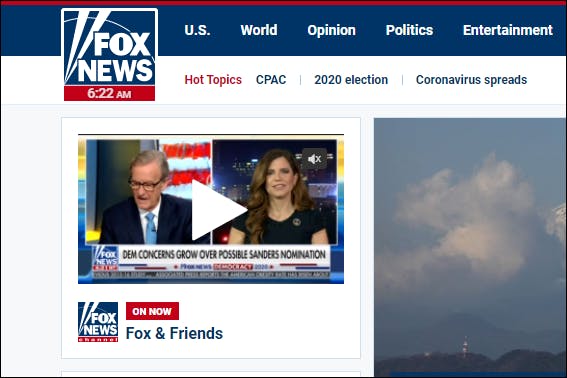Image resolution: width=567 pixels, height=378 pixels.
Task: Open the U.S. navigation section
Action: [197, 30]
